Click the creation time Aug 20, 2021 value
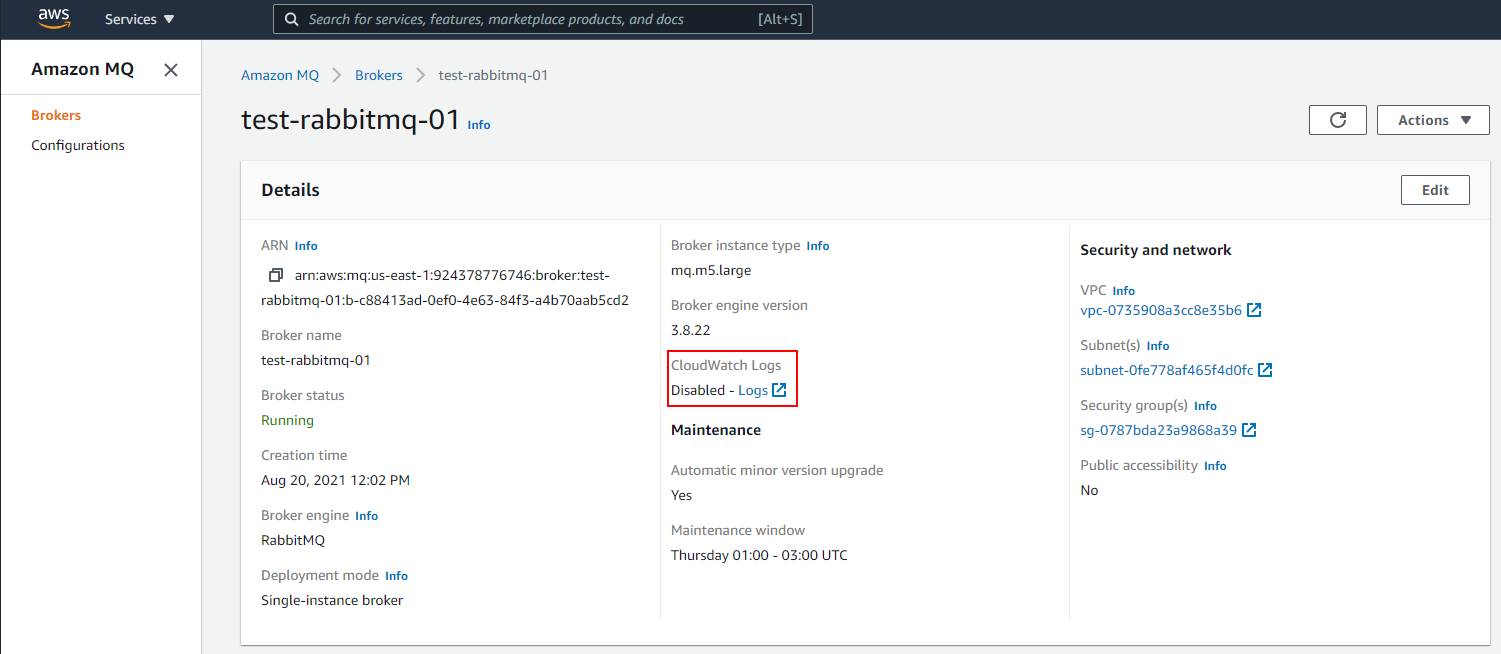 click(335, 480)
